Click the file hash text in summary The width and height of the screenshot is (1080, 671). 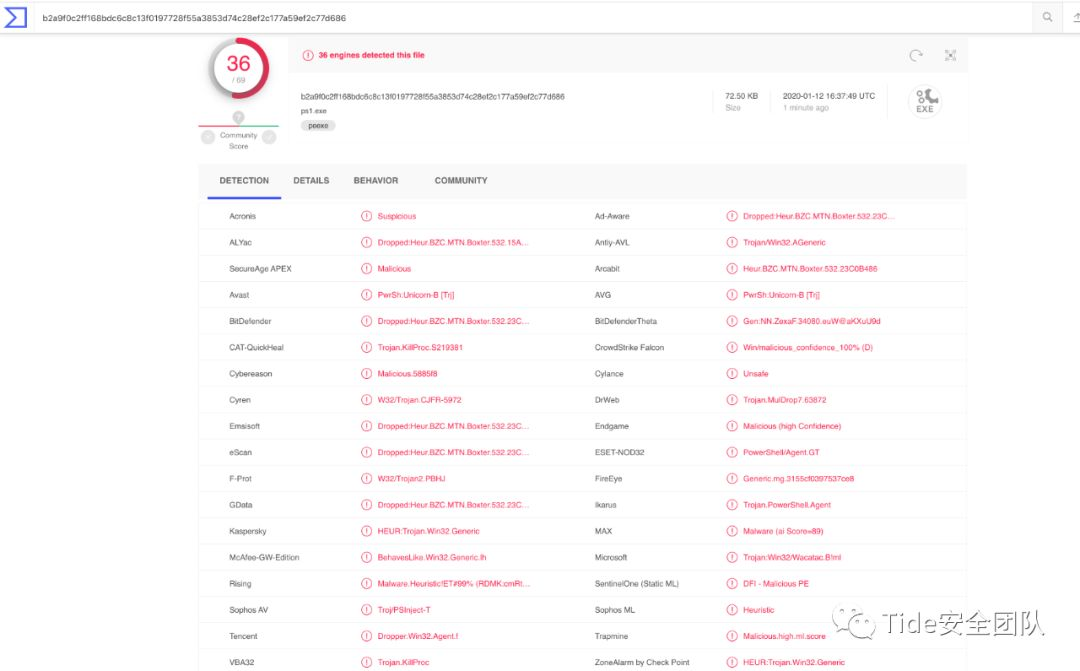pos(433,96)
